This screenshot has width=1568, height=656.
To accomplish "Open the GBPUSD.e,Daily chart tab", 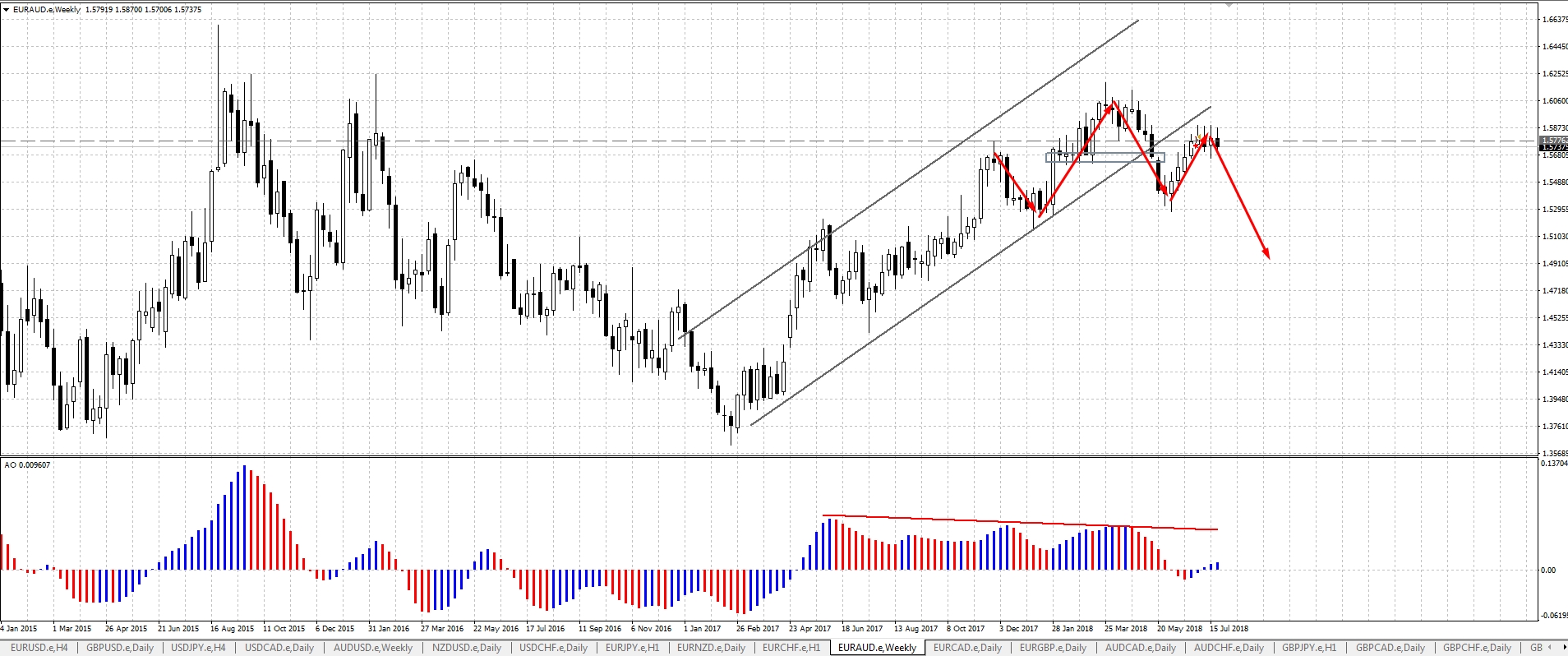I will tap(120, 648).
